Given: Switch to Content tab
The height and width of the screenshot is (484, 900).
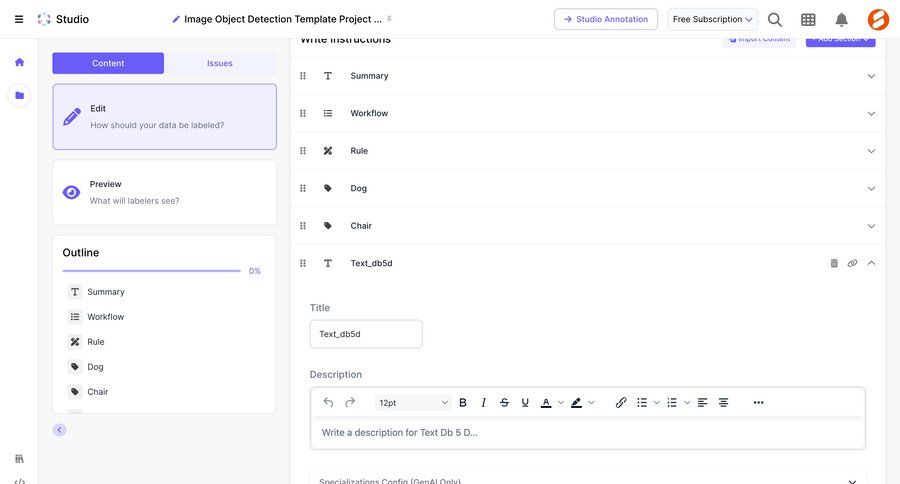Looking at the screenshot, I should click(108, 63).
